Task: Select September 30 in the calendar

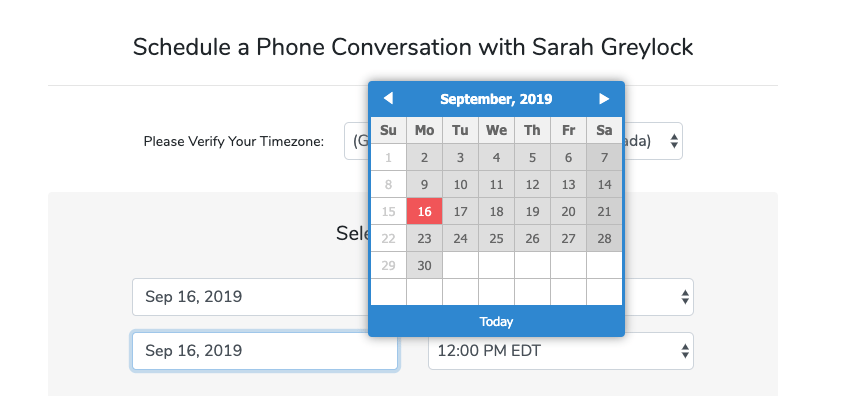Action: (425, 266)
